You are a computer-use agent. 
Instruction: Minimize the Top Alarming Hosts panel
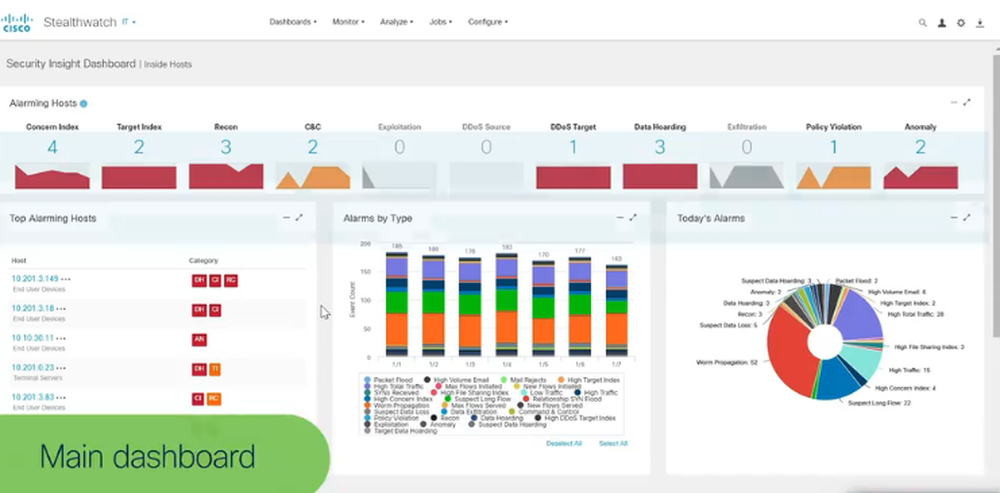[x=286, y=217]
